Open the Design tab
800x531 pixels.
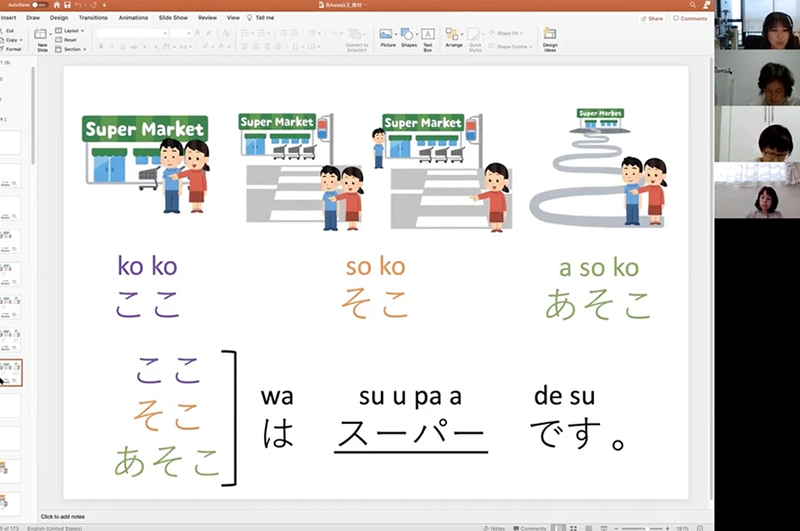tap(59, 17)
